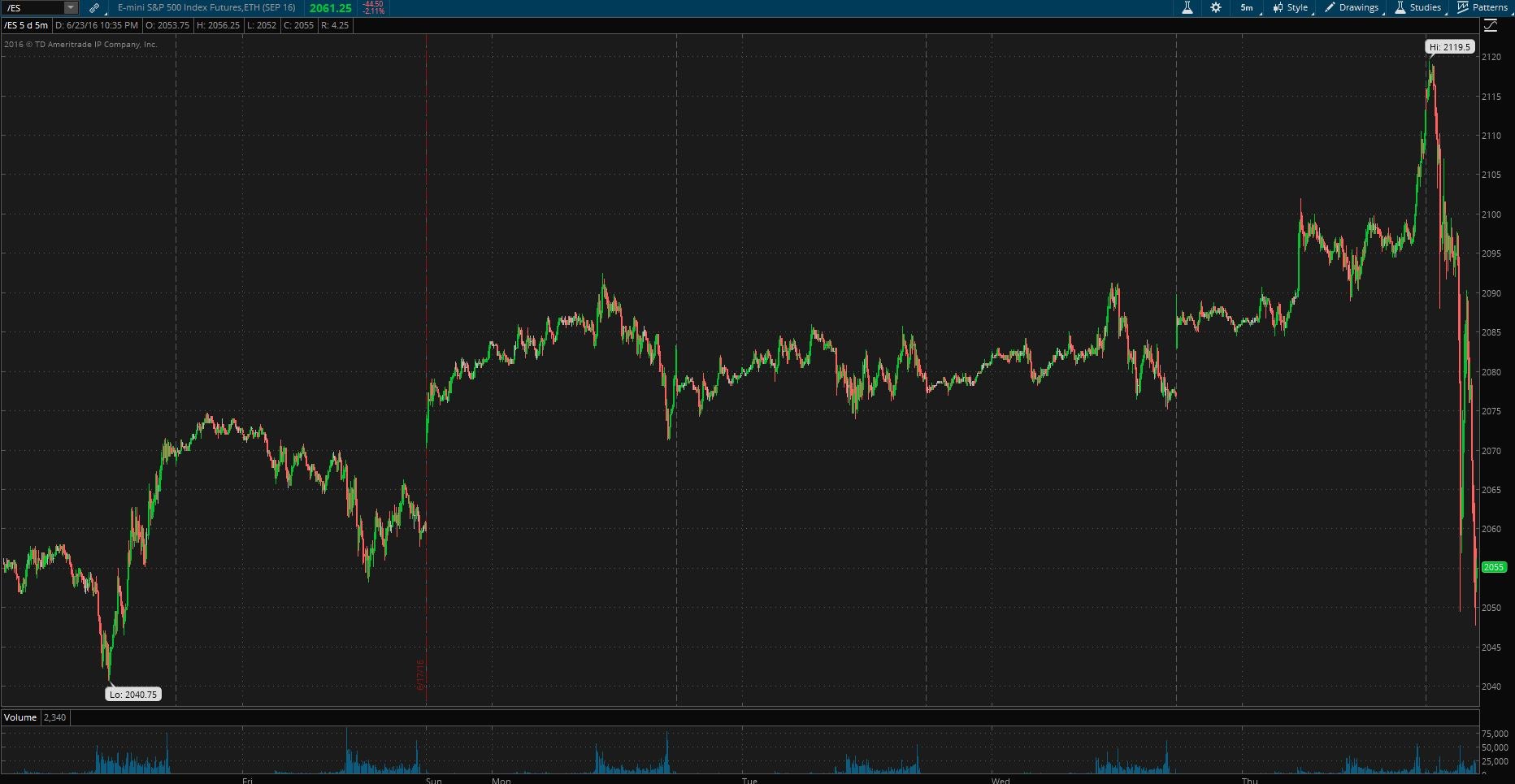
Task: Click the red 6/17/16 expiration date marker
Action: coord(421,675)
